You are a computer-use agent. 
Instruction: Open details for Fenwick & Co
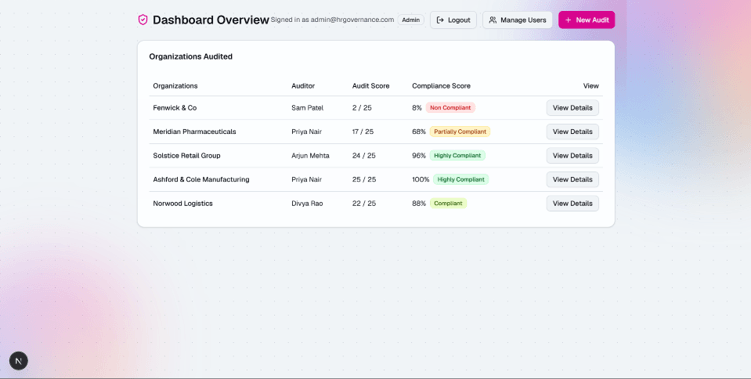coord(572,108)
